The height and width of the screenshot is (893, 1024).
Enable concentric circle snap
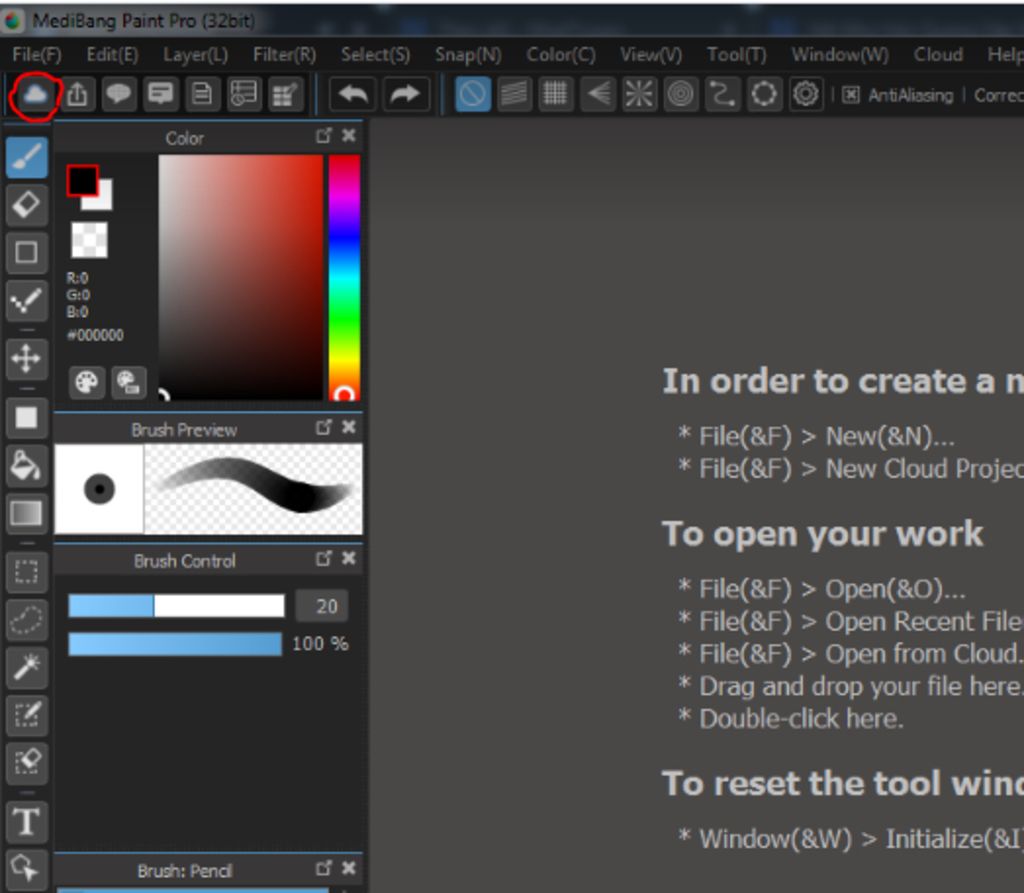coord(680,95)
